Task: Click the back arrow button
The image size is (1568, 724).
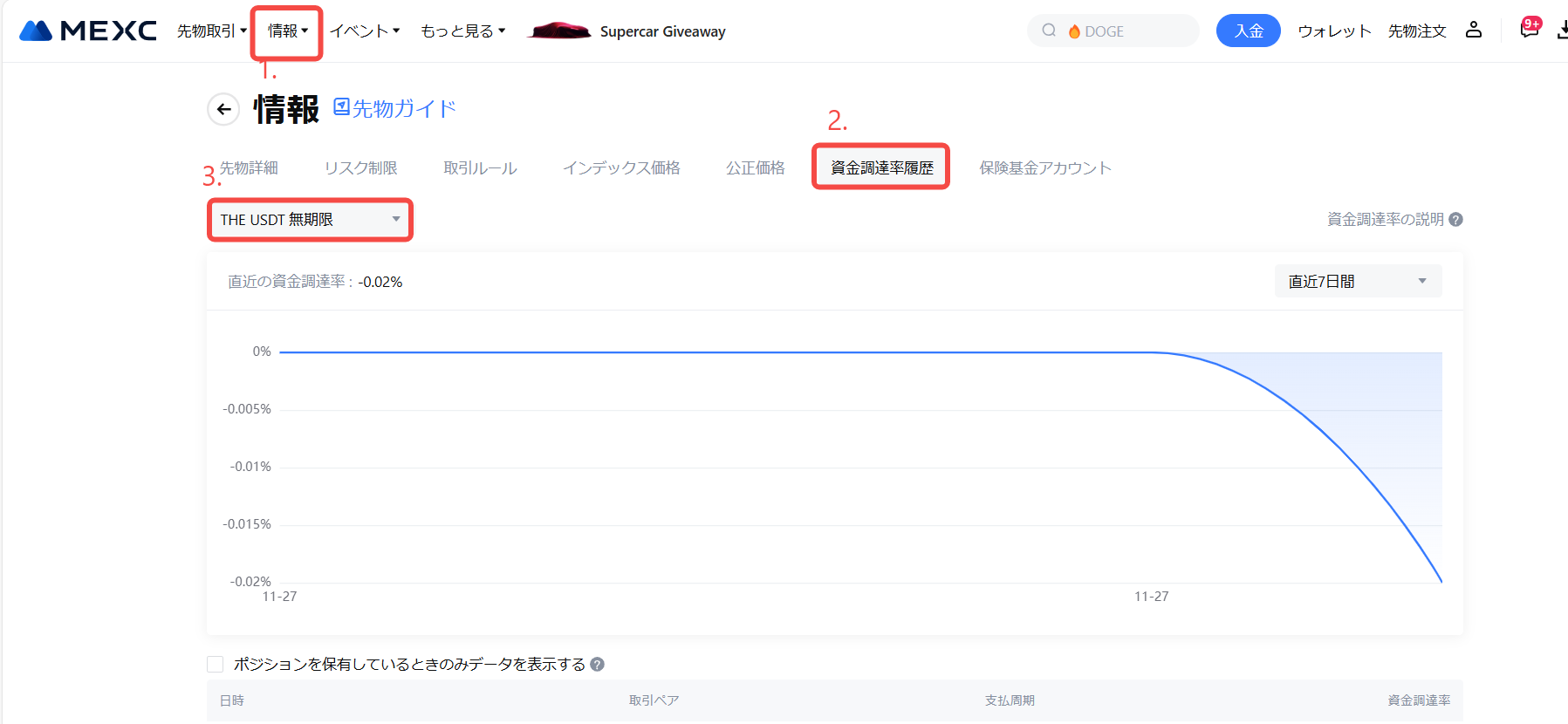Action: 223,109
